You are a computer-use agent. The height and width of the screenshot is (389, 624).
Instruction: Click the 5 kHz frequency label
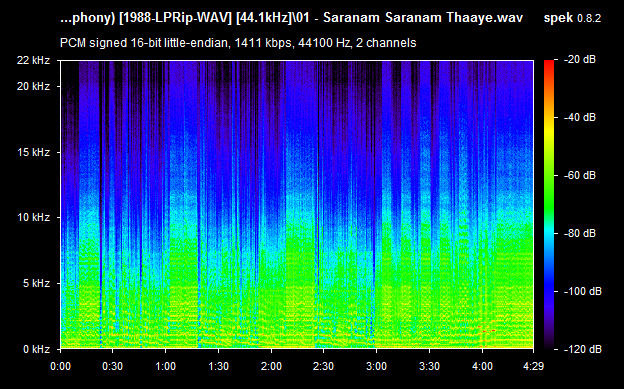coord(36,283)
